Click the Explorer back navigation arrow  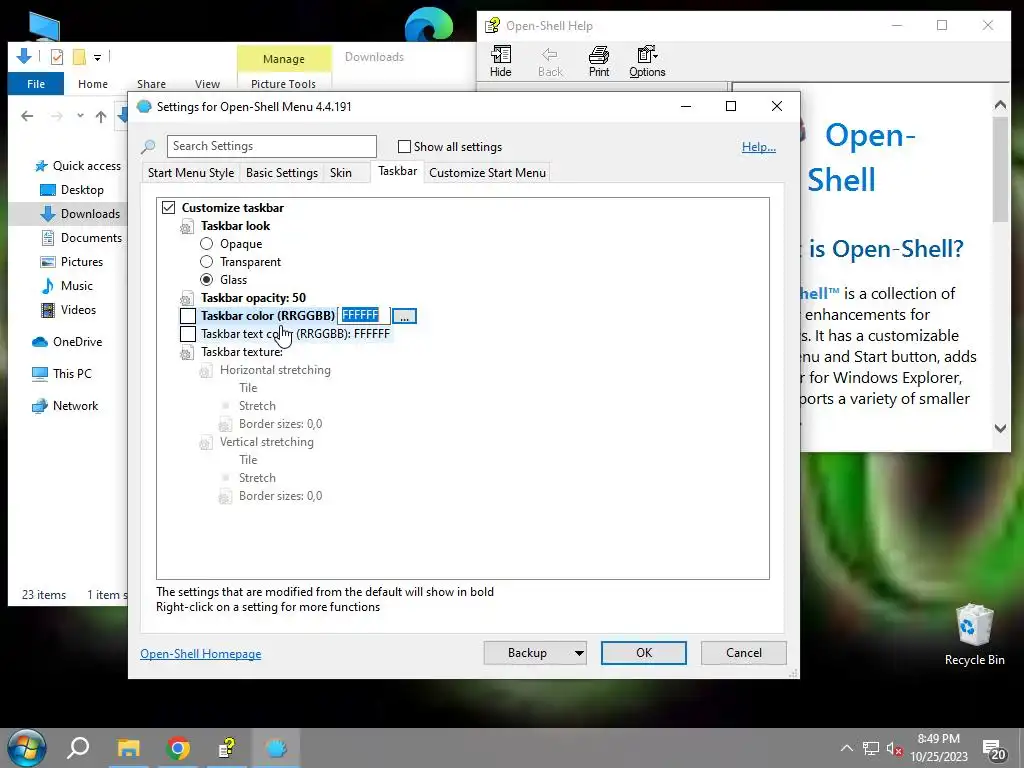27,116
